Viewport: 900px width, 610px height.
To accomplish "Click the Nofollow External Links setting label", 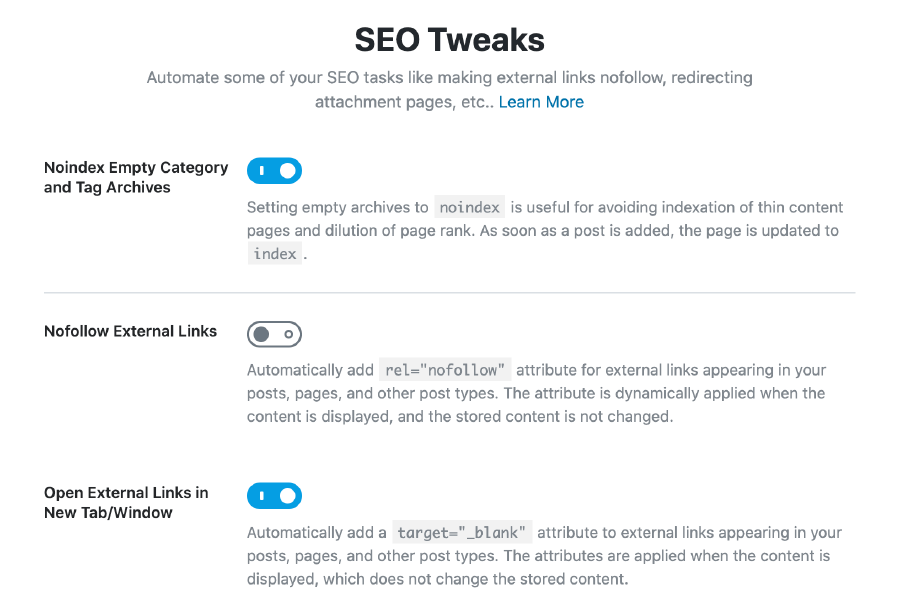I will (x=130, y=331).
